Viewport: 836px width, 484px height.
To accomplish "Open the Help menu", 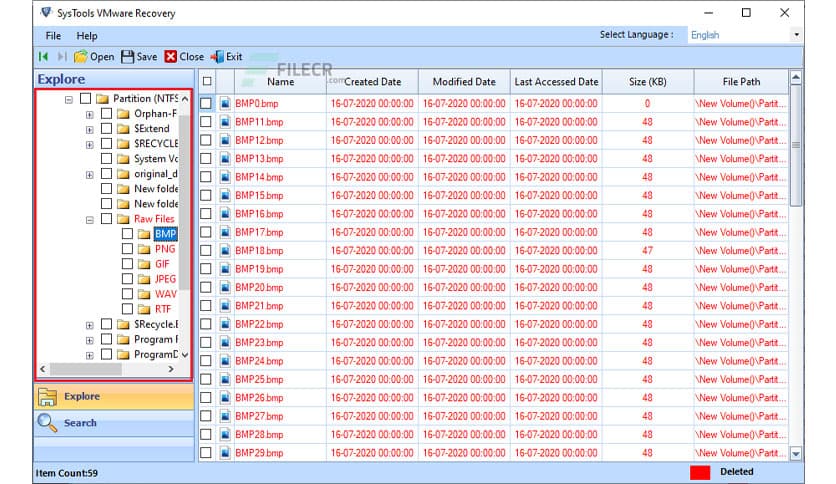I will (86, 36).
